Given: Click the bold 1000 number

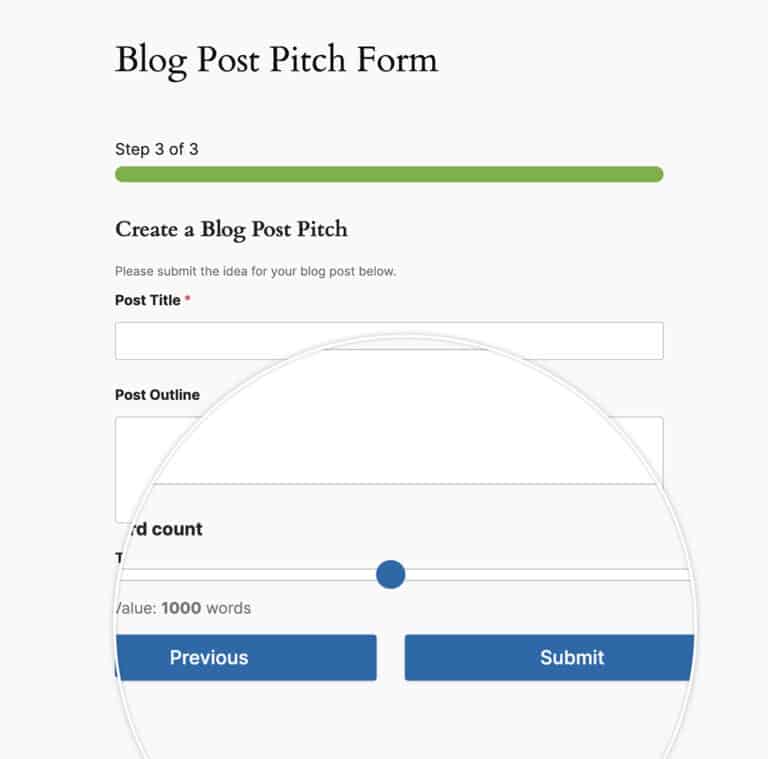Looking at the screenshot, I should (181, 608).
